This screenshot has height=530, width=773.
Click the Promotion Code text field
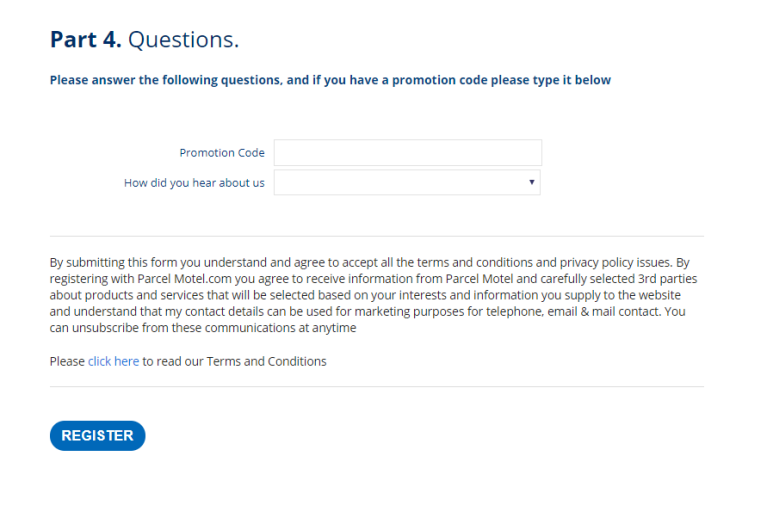click(x=408, y=152)
